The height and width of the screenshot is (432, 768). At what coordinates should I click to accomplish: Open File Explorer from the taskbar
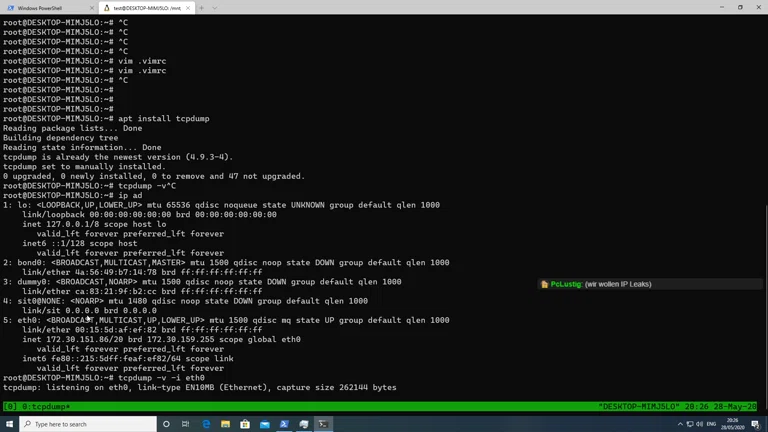225,424
